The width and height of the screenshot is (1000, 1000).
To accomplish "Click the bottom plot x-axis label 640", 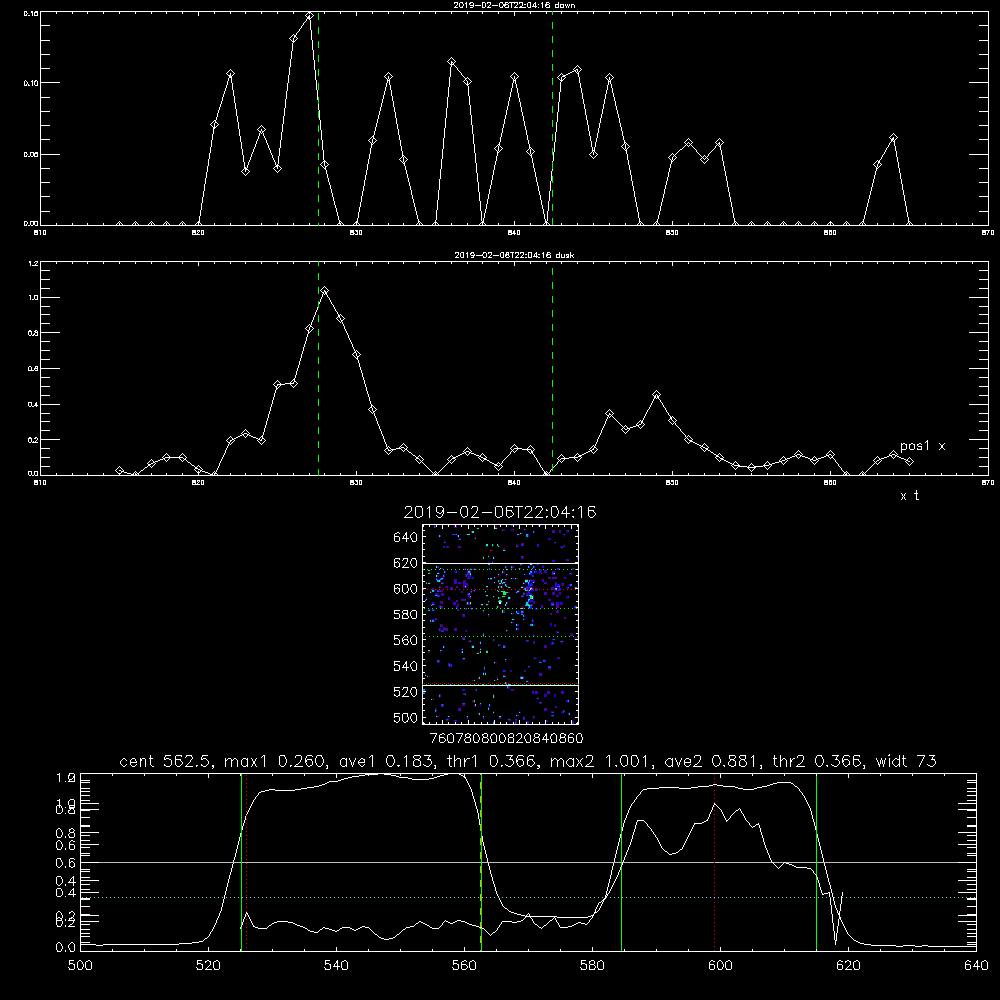I will (x=976, y=966).
